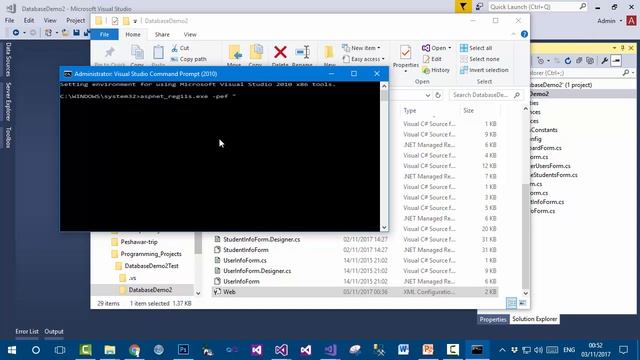640x360 pixels.
Task: Click Copy path in the ribbon
Action: coord(189,59)
